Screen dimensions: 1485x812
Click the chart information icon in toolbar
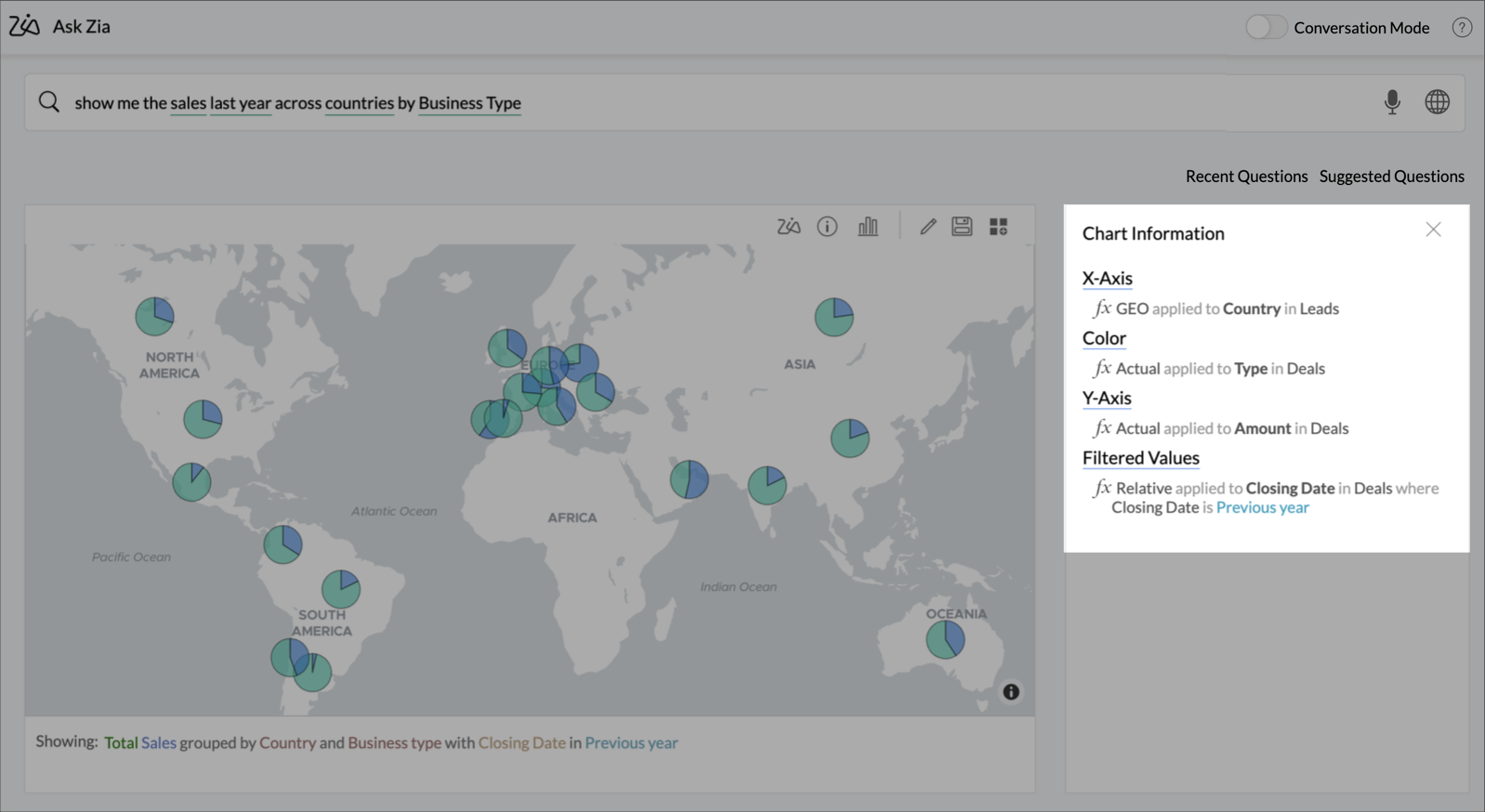pyautogui.click(x=827, y=227)
